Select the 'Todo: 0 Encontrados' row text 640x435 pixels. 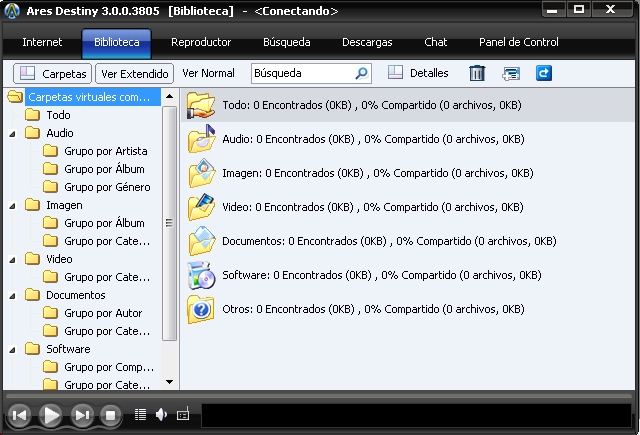(372, 105)
